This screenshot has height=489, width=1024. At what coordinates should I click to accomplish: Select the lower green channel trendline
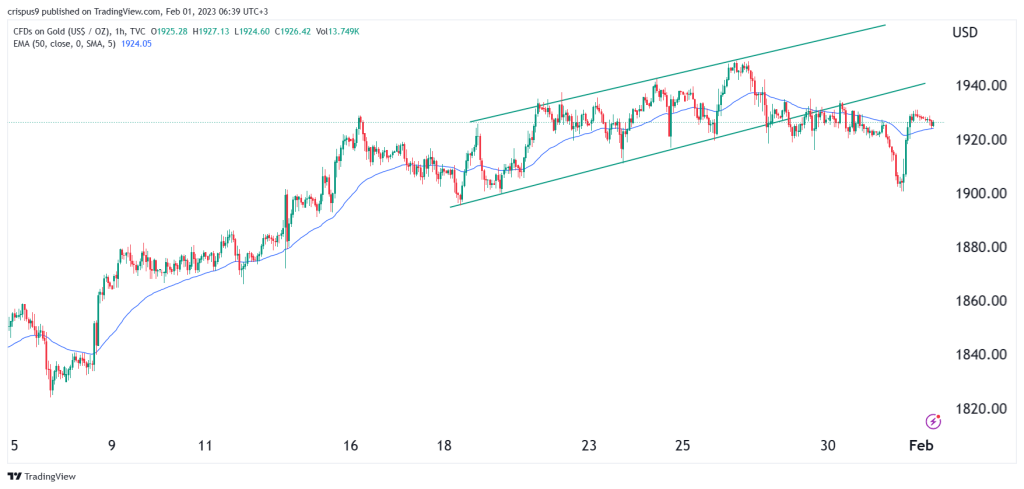click(688, 146)
